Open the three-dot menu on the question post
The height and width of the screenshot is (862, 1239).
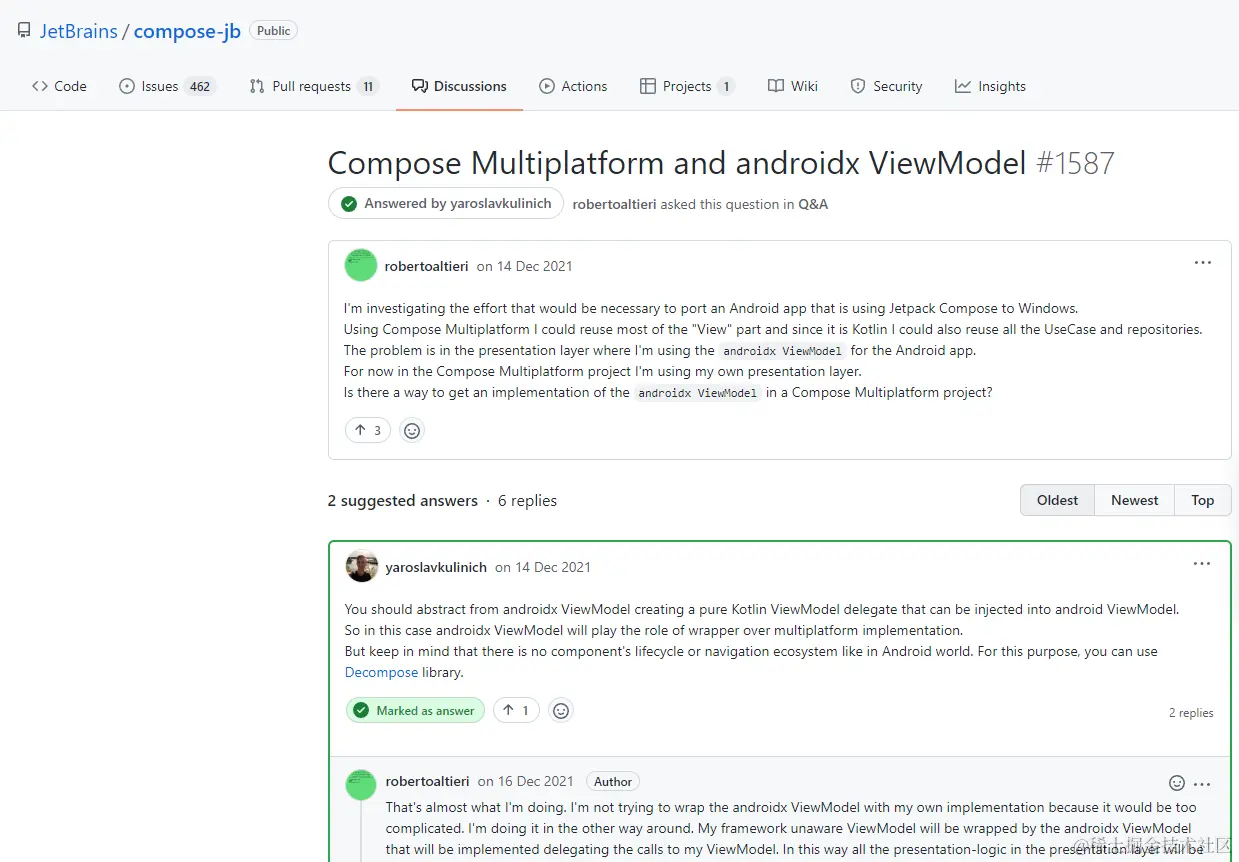(1202, 263)
